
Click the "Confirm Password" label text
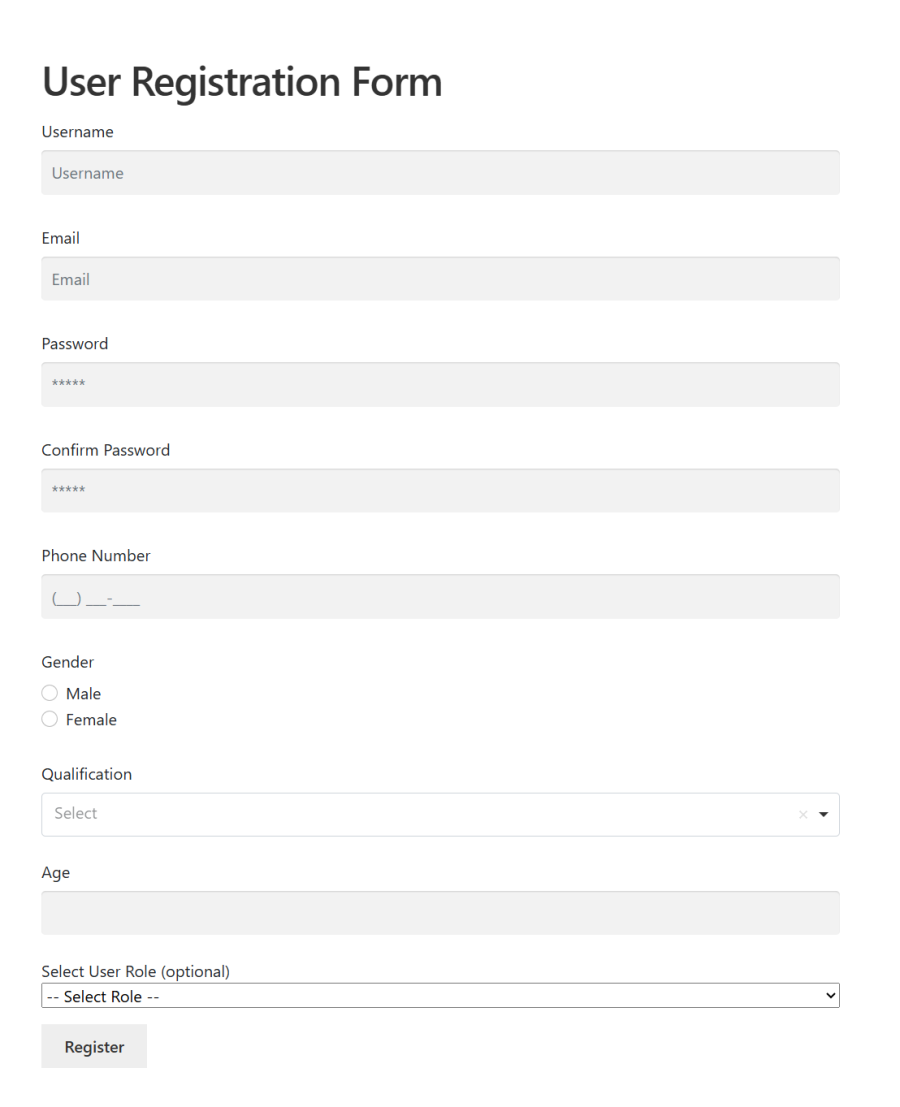(105, 450)
